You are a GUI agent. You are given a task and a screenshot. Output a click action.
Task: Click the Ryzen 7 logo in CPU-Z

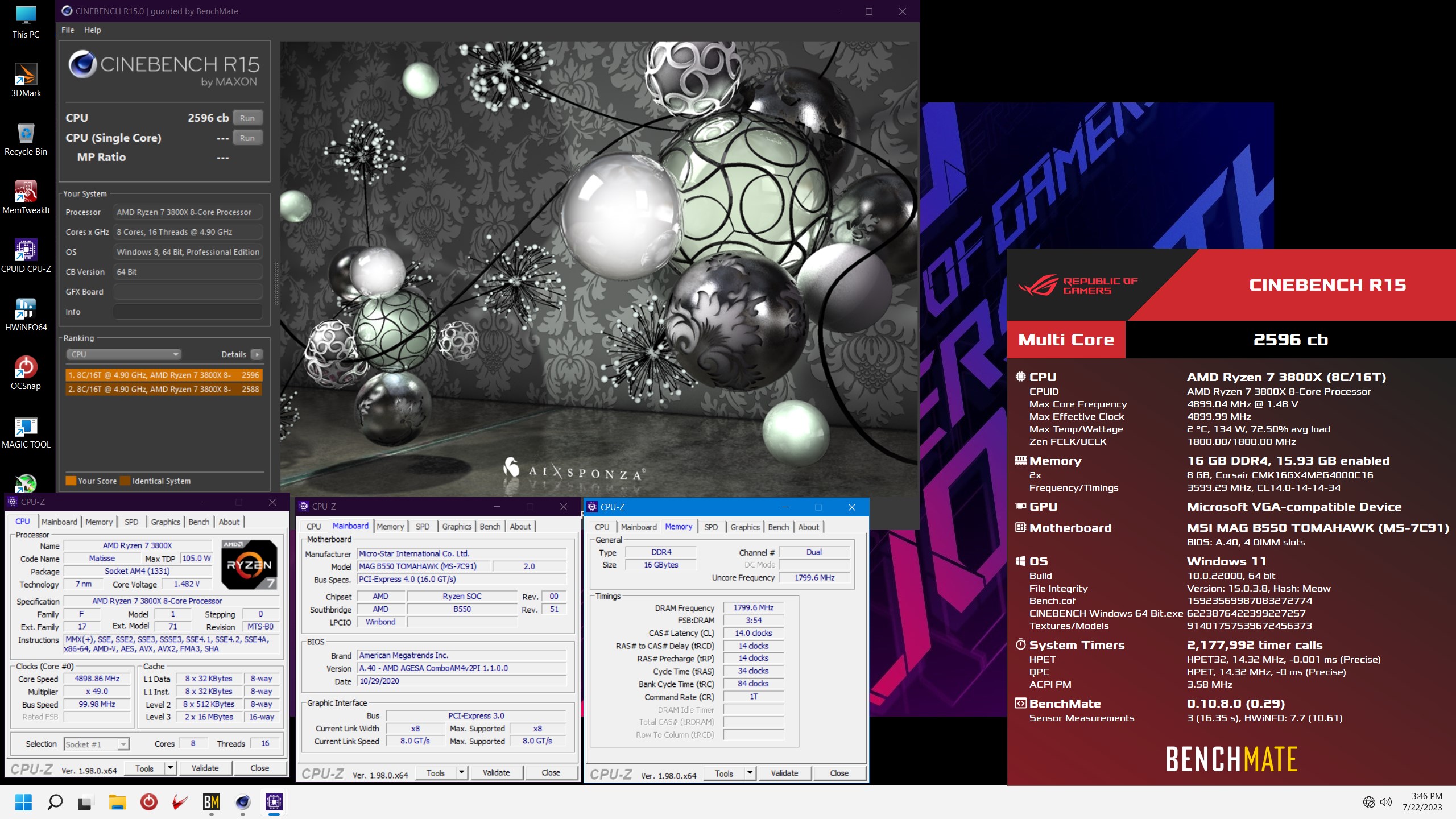pyautogui.click(x=249, y=564)
